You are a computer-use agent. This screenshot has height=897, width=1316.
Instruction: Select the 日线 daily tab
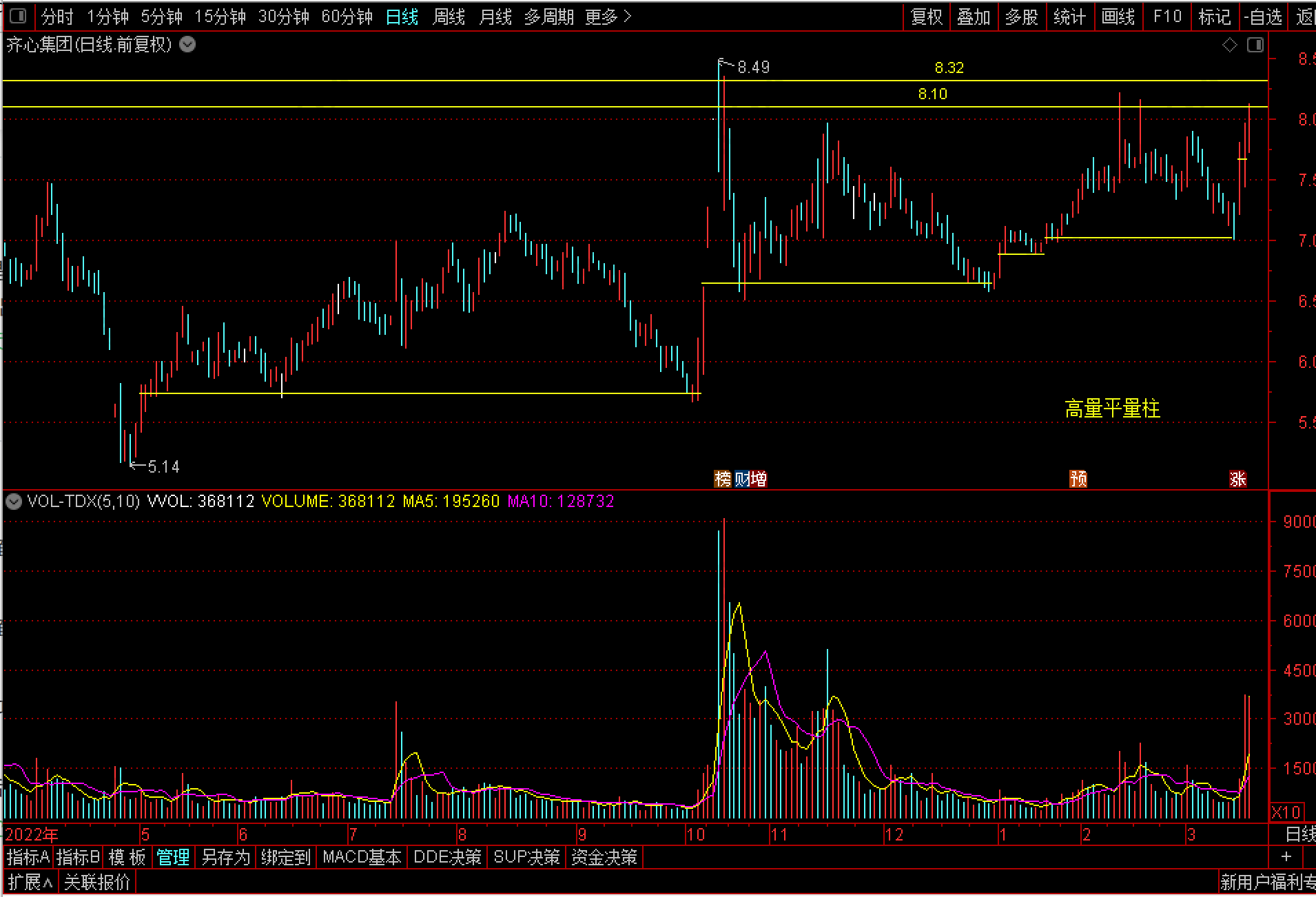(402, 17)
